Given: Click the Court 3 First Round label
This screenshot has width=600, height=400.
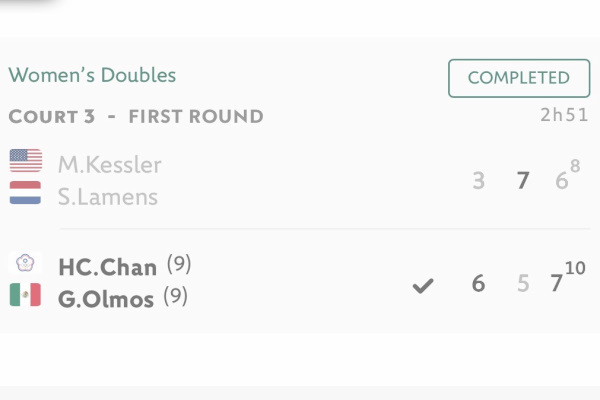Looking at the screenshot, I should pos(136,117).
